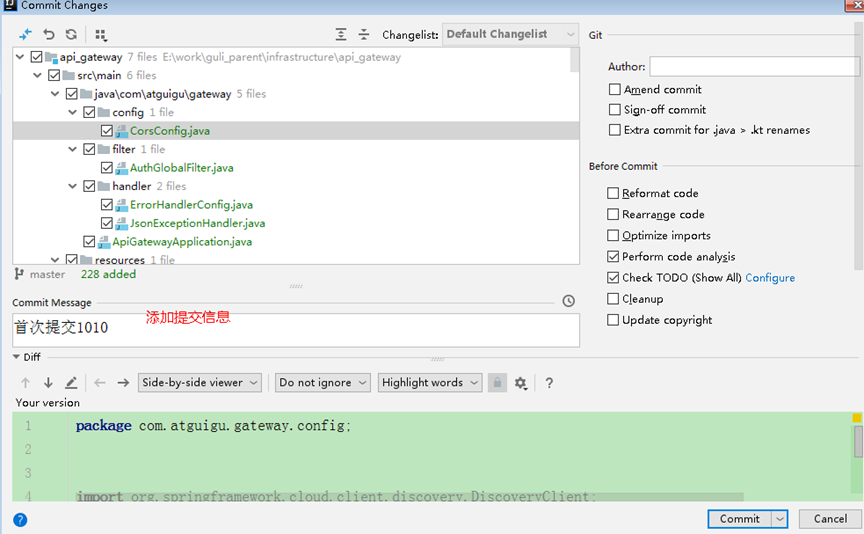This screenshot has width=864, height=534.
Task: Uncheck the AuthGlobalFilter.java checkbox
Action: point(107,168)
